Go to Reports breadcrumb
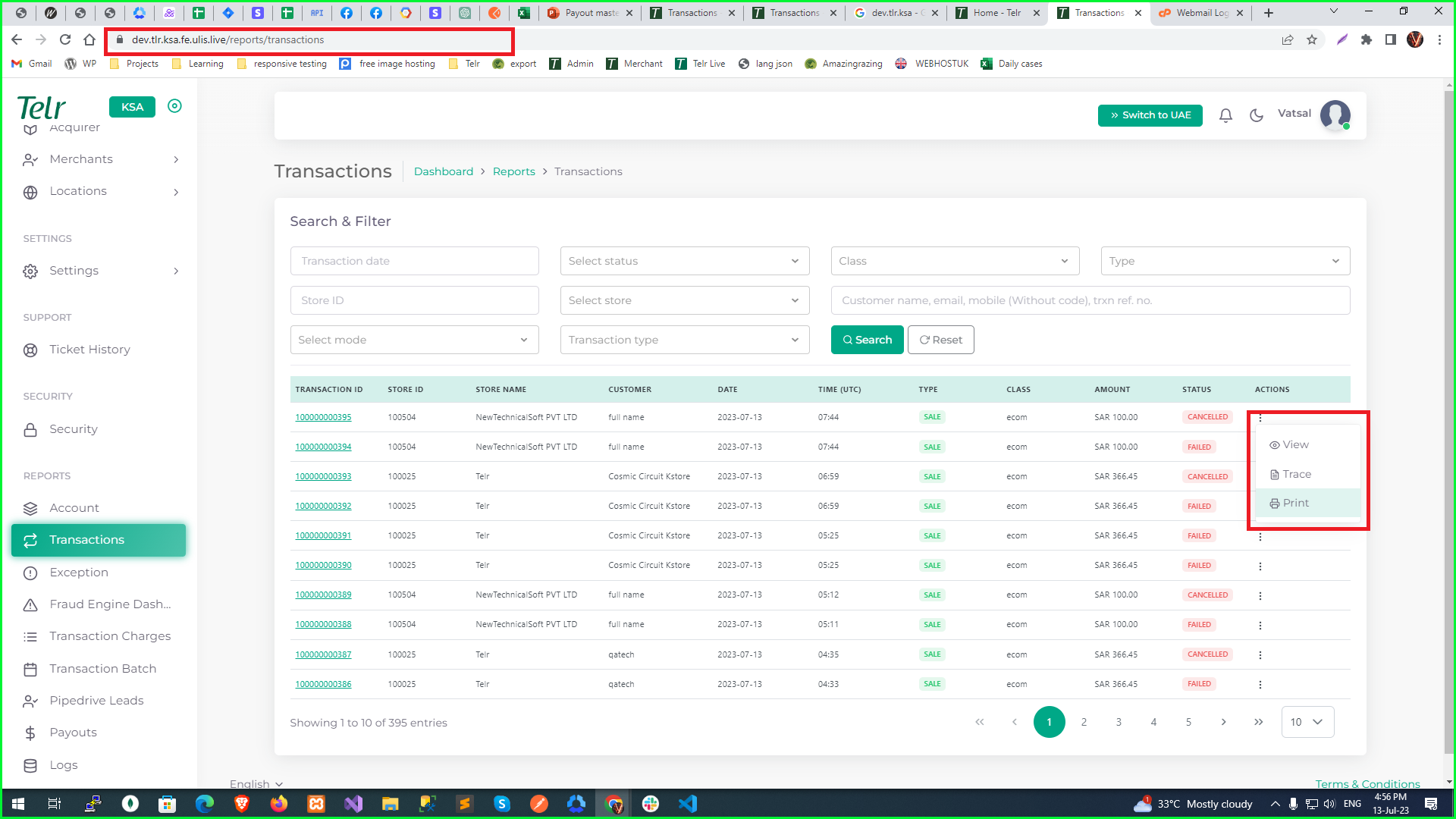The height and width of the screenshot is (819, 1456). click(513, 172)
